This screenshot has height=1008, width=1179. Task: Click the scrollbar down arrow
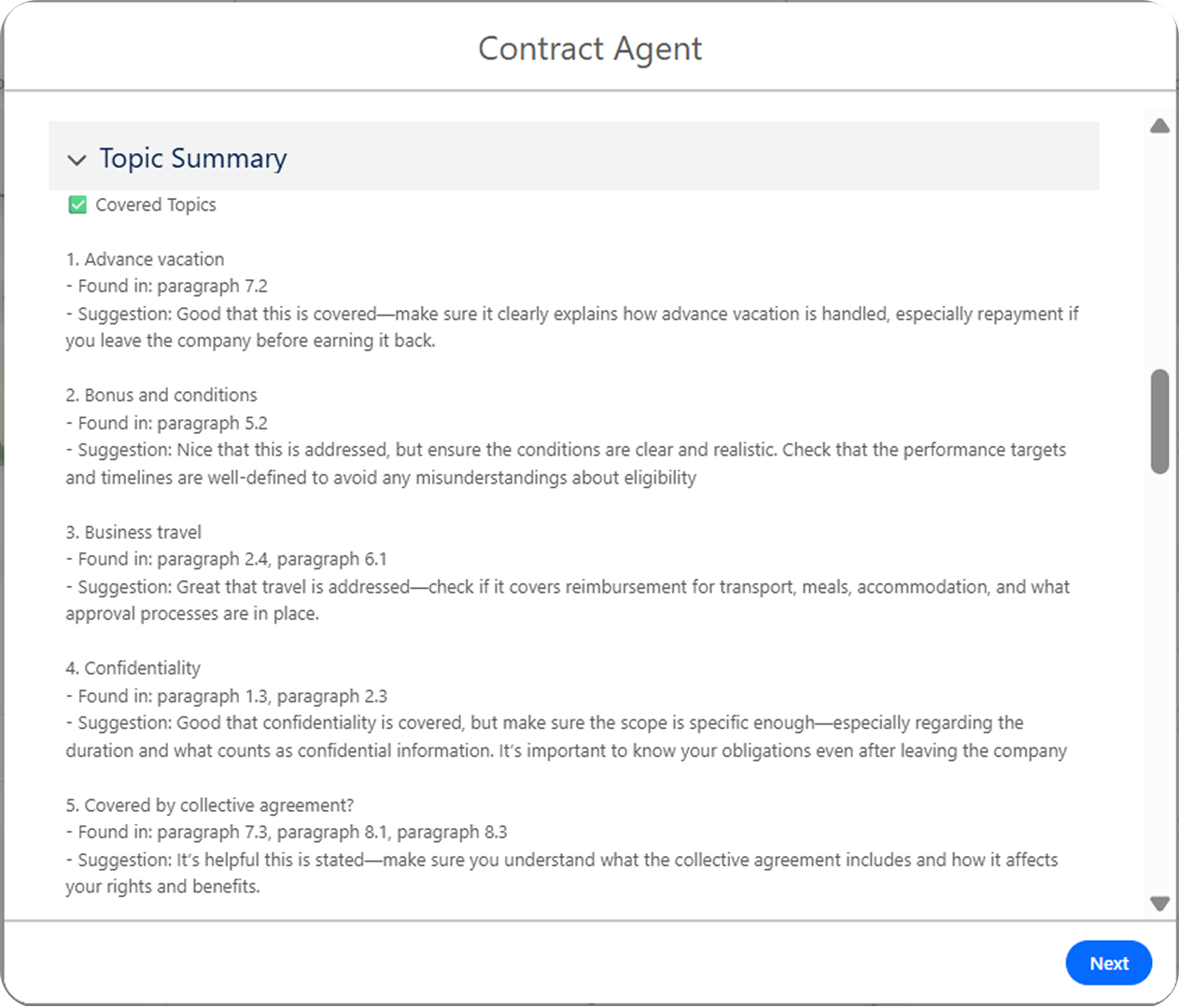1159,903
